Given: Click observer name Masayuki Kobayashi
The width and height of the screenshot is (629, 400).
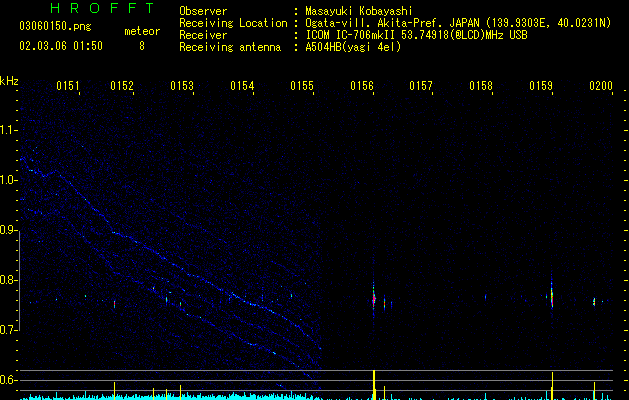Looking at the screenshot, I should 359,11.
